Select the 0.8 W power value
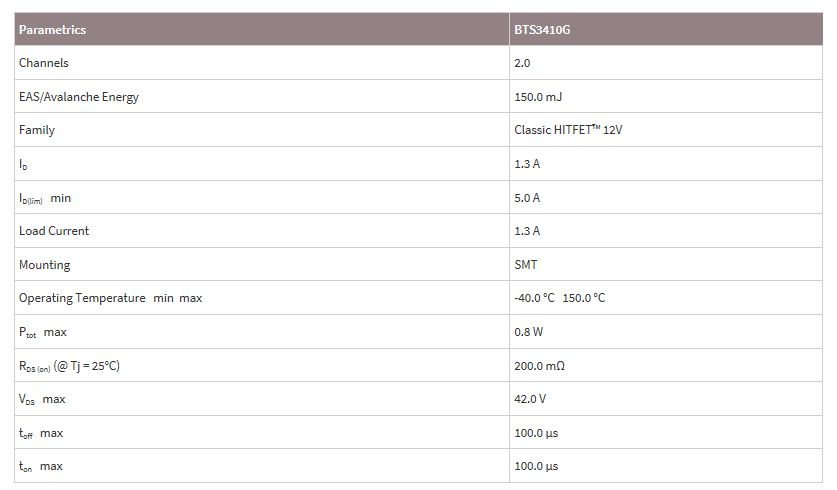Screen dimensions: 837x490 coord(528,332)
